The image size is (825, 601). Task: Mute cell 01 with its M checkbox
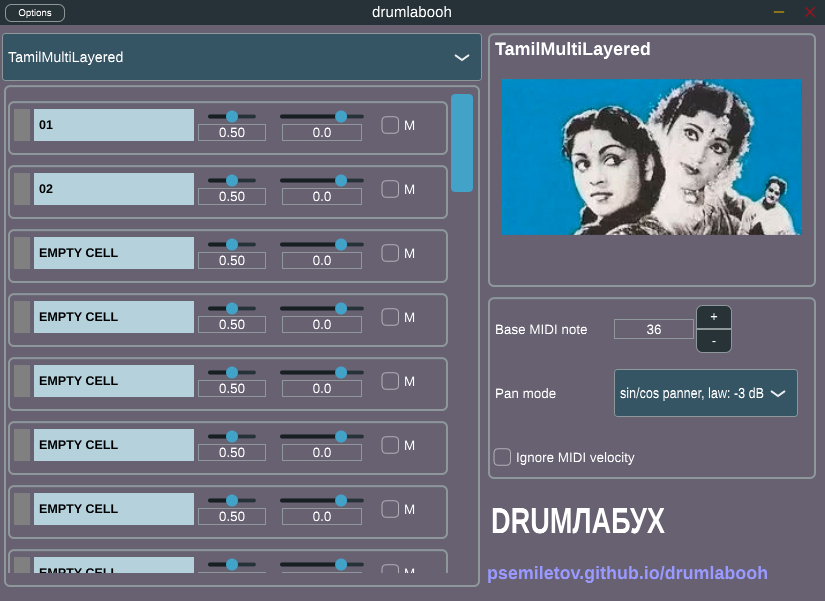coord(390,125)
